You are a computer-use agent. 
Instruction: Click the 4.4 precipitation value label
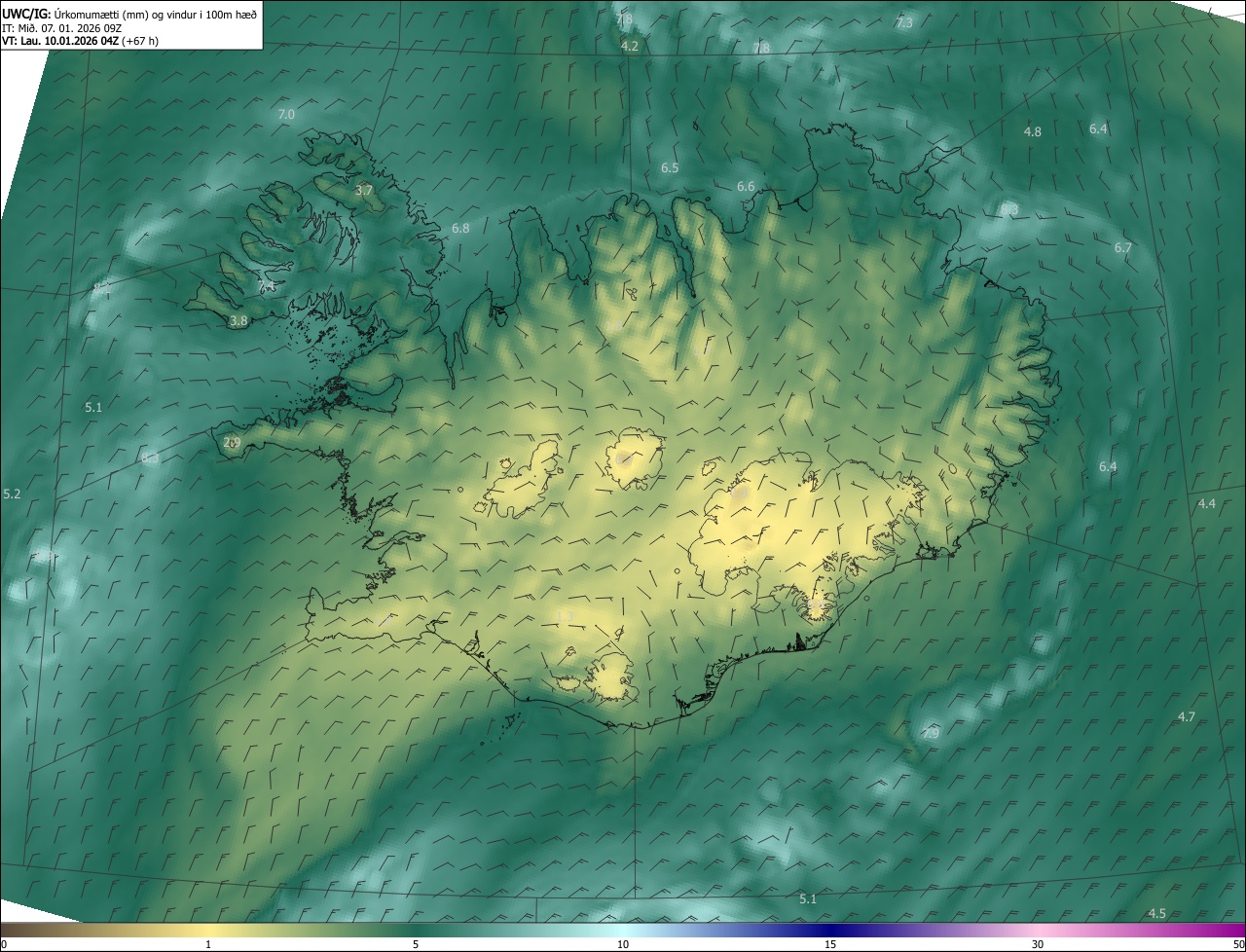(1207, 503)
